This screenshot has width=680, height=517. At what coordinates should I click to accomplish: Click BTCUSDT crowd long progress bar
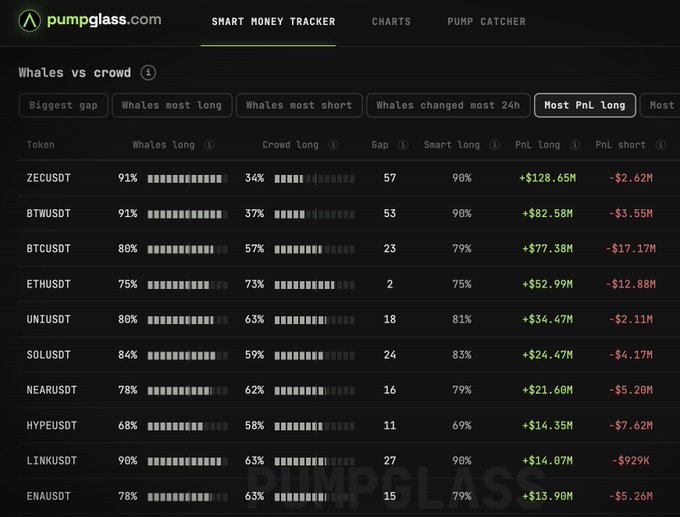(x=314, y=249)
